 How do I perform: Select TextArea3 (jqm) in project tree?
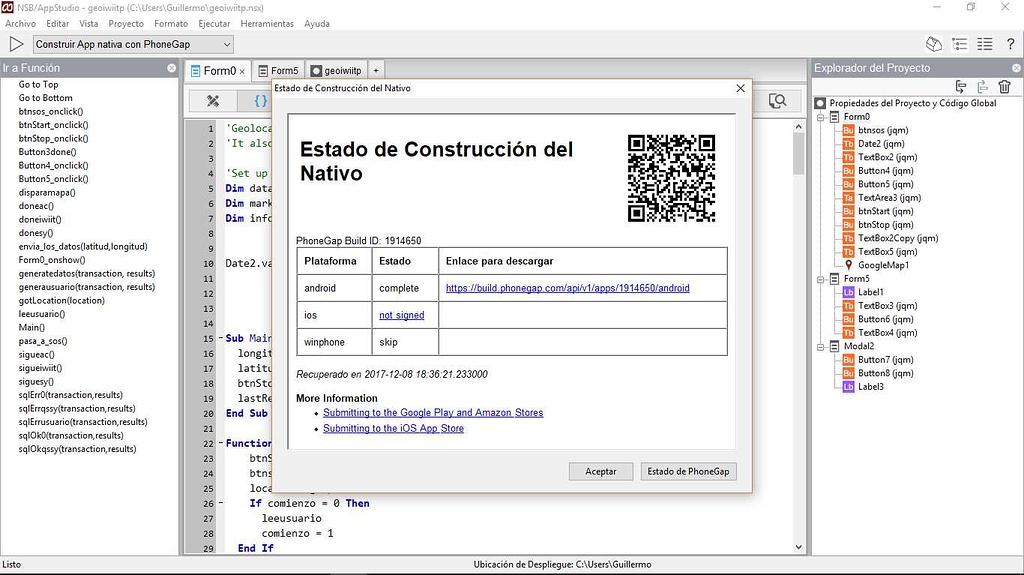coord(889,198)
